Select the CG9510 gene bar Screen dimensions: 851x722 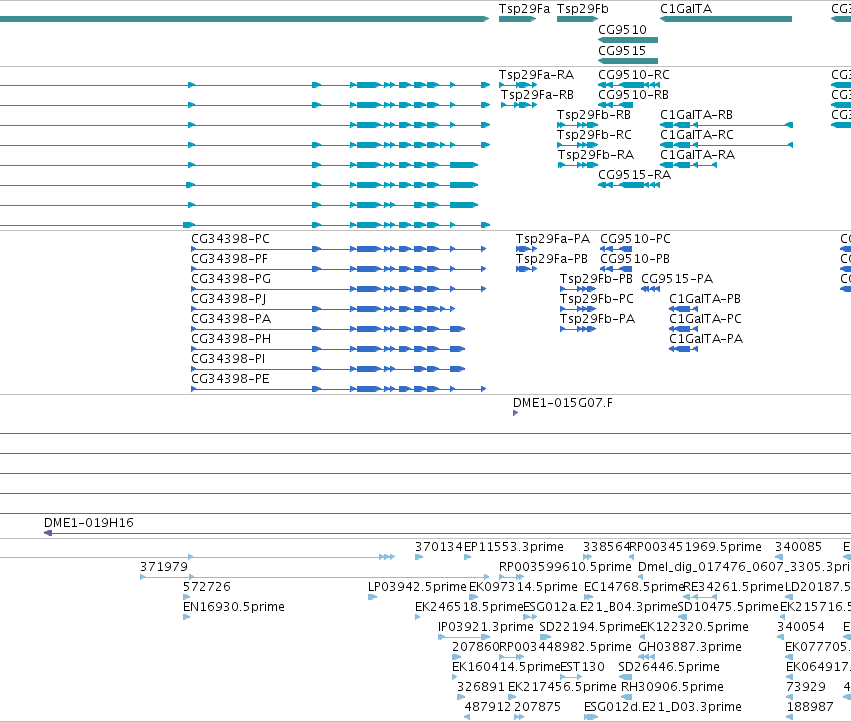point(628,40)
